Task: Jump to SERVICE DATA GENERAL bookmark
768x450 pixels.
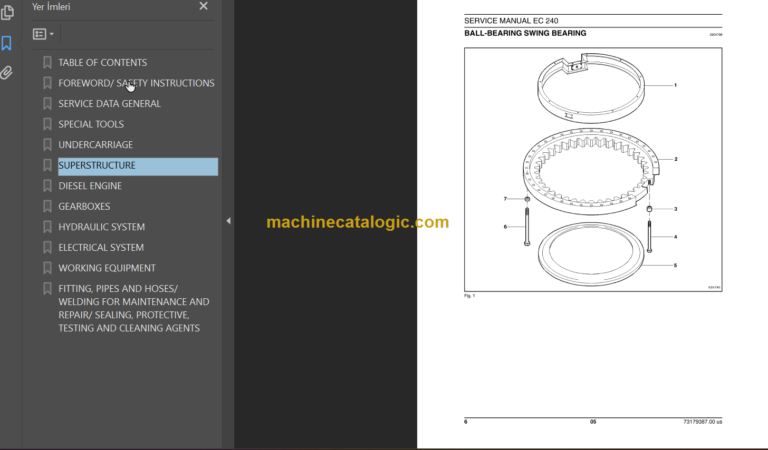Action: click(x=109, y=104)
